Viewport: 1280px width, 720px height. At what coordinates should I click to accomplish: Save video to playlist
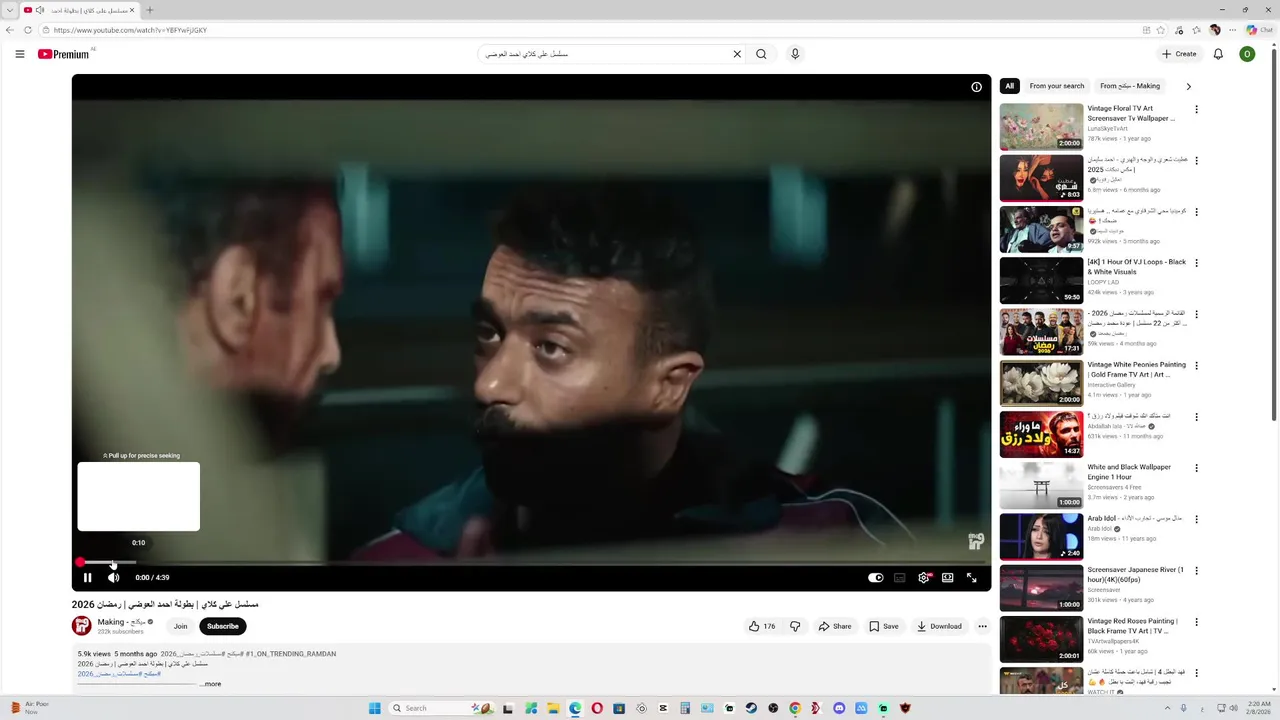tap(884, 626)
